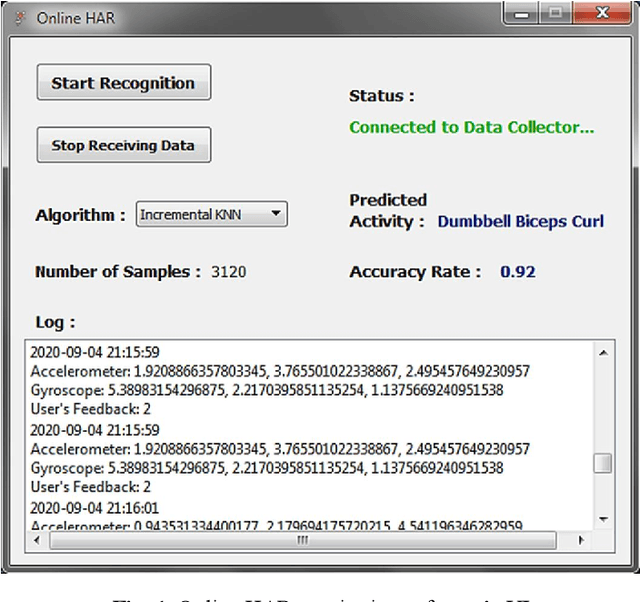Image resolution: width=640 pixels, height=602 pixels.
Task: Click the Start Recognition button
Action: tap(123, 83)
